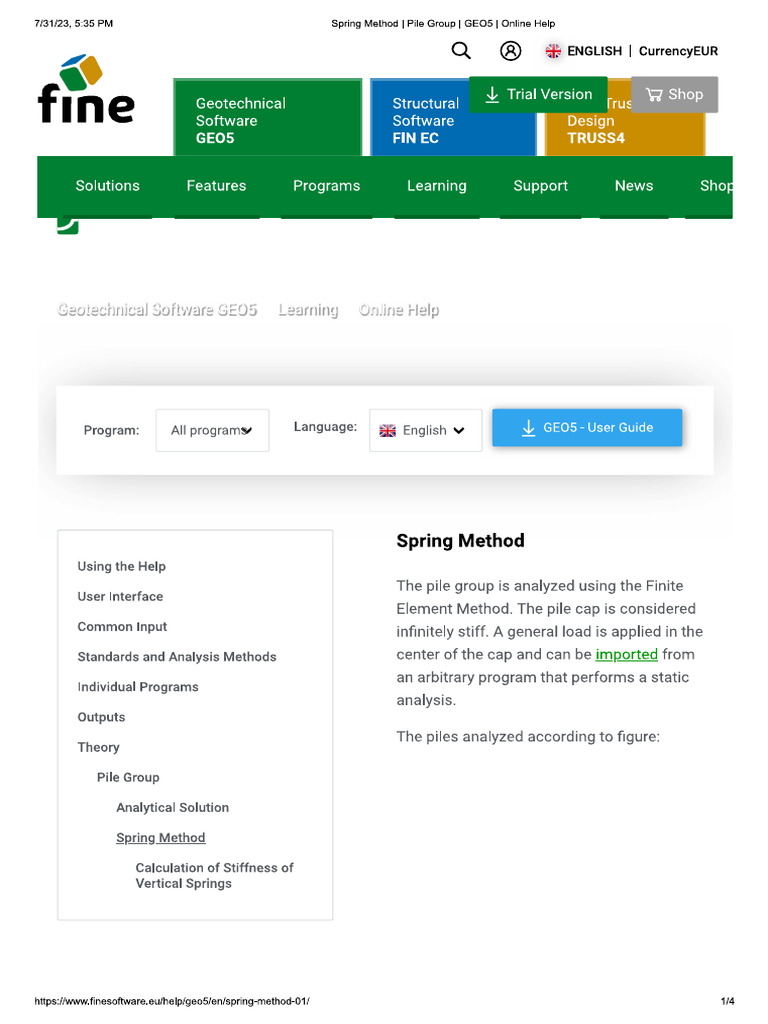Open the Features menu
The image size is (768, 1024).
tap(216, 186)
